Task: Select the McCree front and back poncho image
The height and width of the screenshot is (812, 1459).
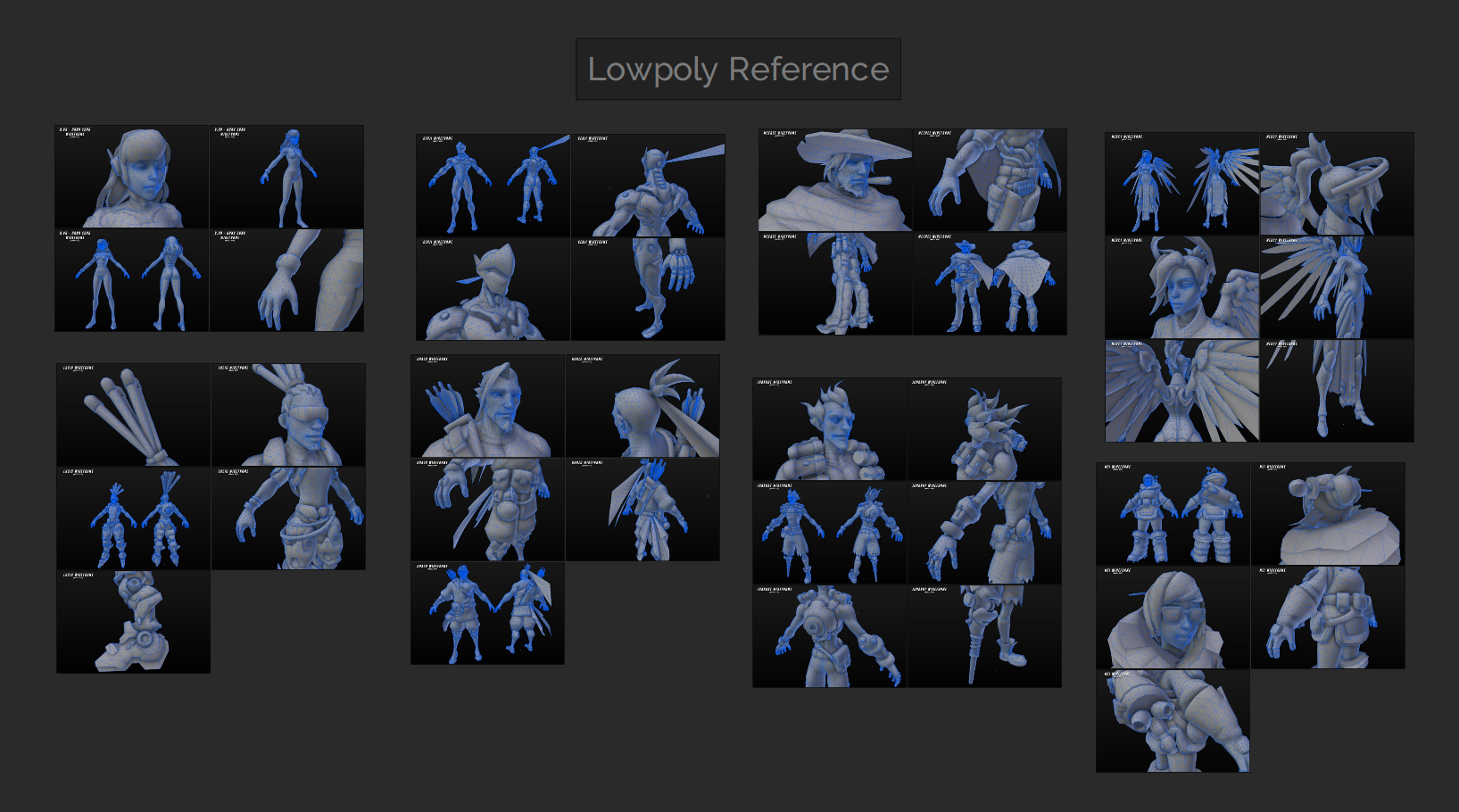Action: pos(990,284)
